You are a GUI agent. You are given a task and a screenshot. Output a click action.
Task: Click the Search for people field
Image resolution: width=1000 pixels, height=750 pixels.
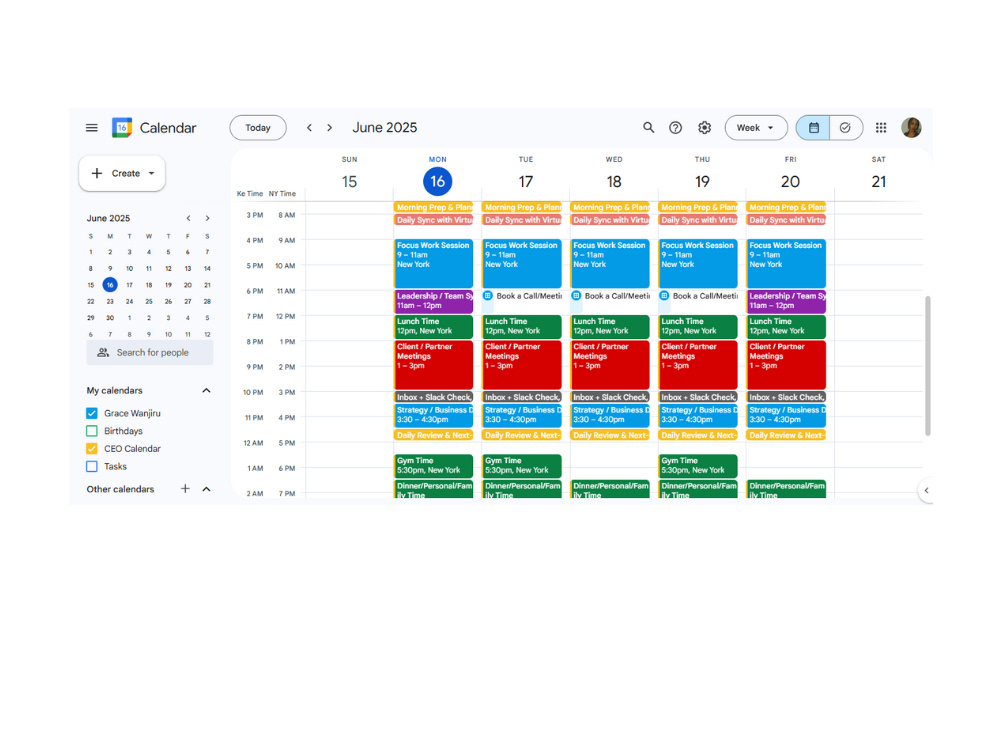pos(150,353)
